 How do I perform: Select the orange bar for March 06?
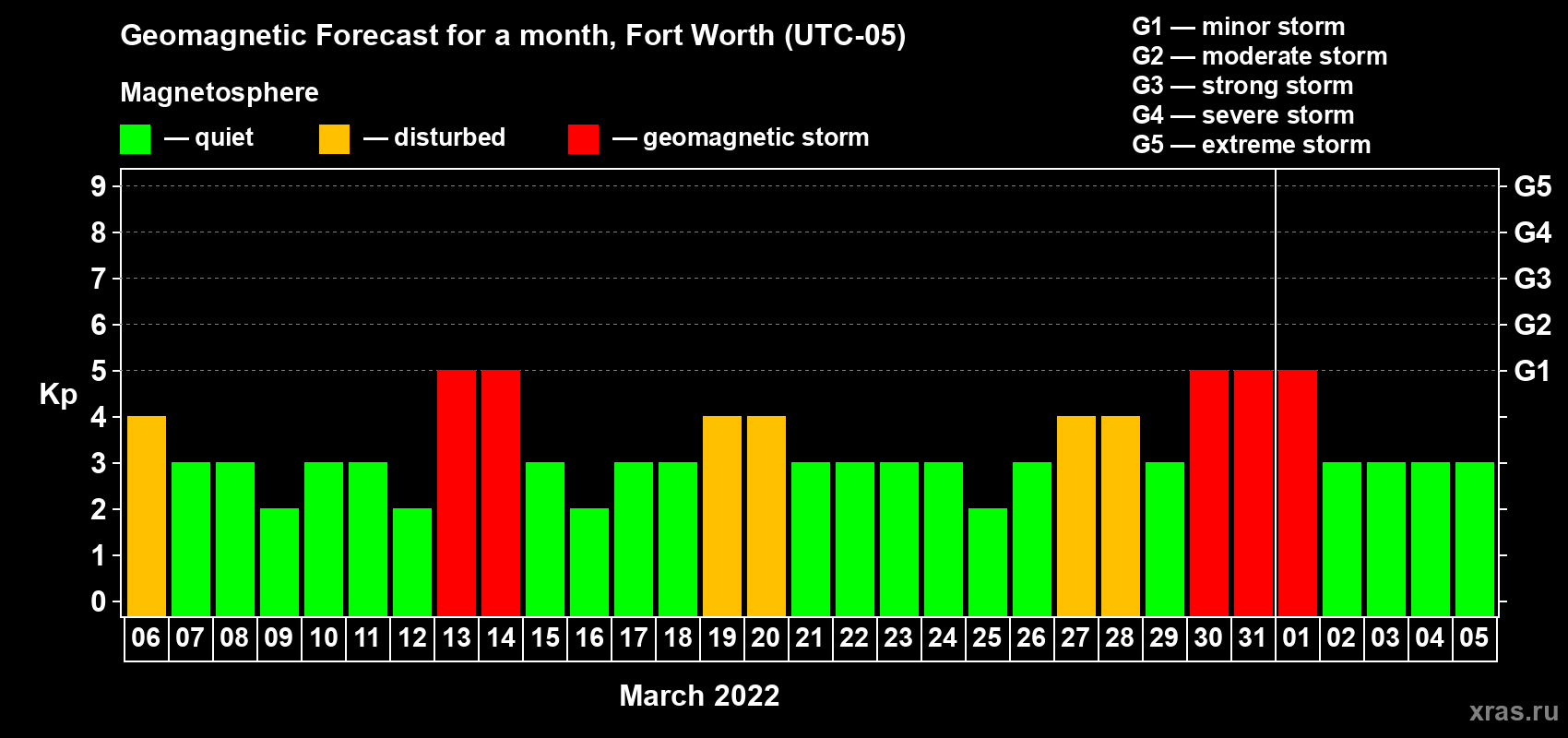tap(147, 517)
